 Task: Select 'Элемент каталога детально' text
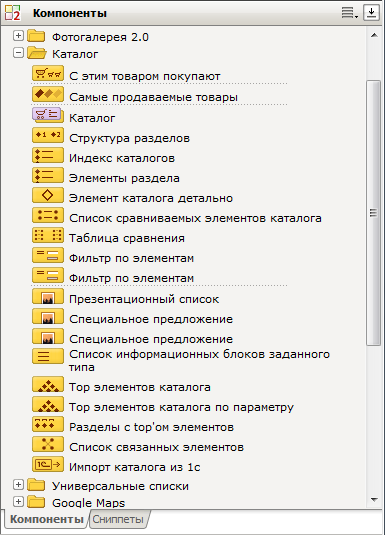coord(151,198)
